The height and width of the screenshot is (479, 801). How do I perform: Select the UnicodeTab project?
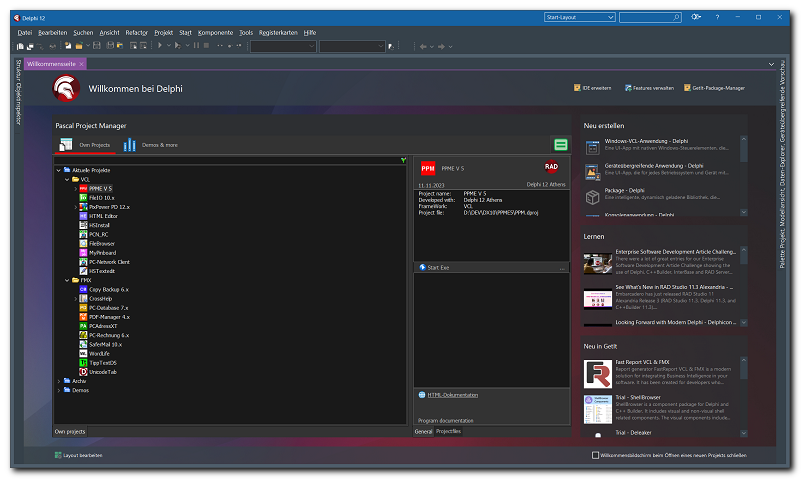coord(103,372)
